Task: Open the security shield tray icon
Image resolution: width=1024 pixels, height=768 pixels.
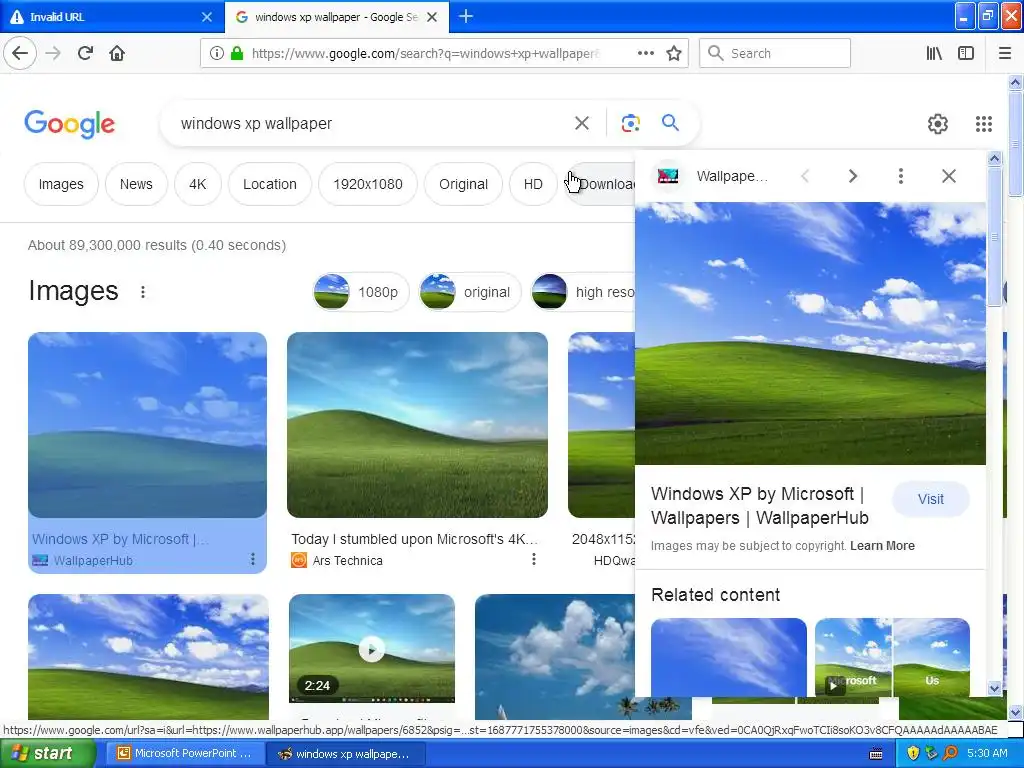Action: click(913, 753)
